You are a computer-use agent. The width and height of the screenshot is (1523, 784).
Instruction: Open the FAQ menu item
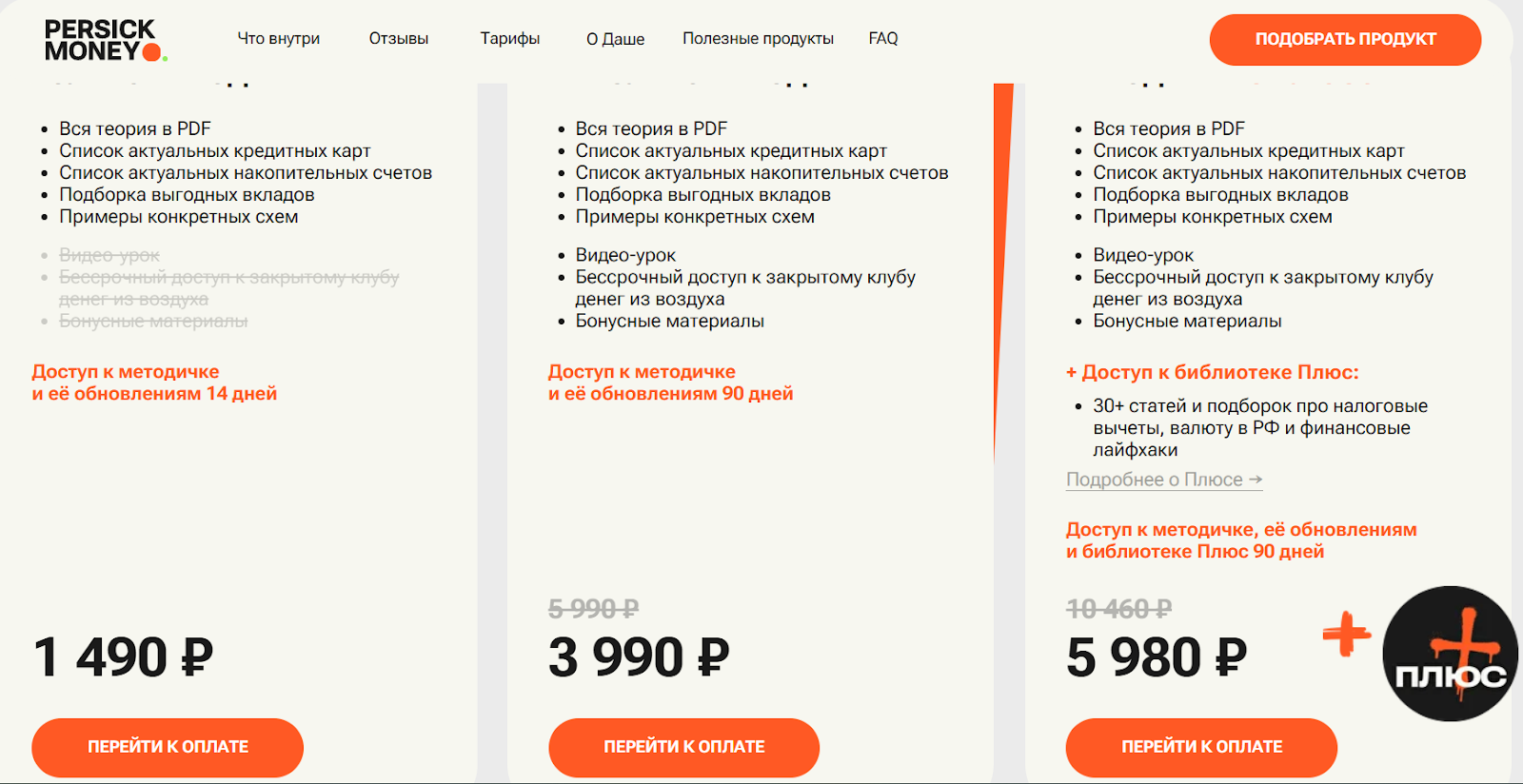(x=883, y=39)
